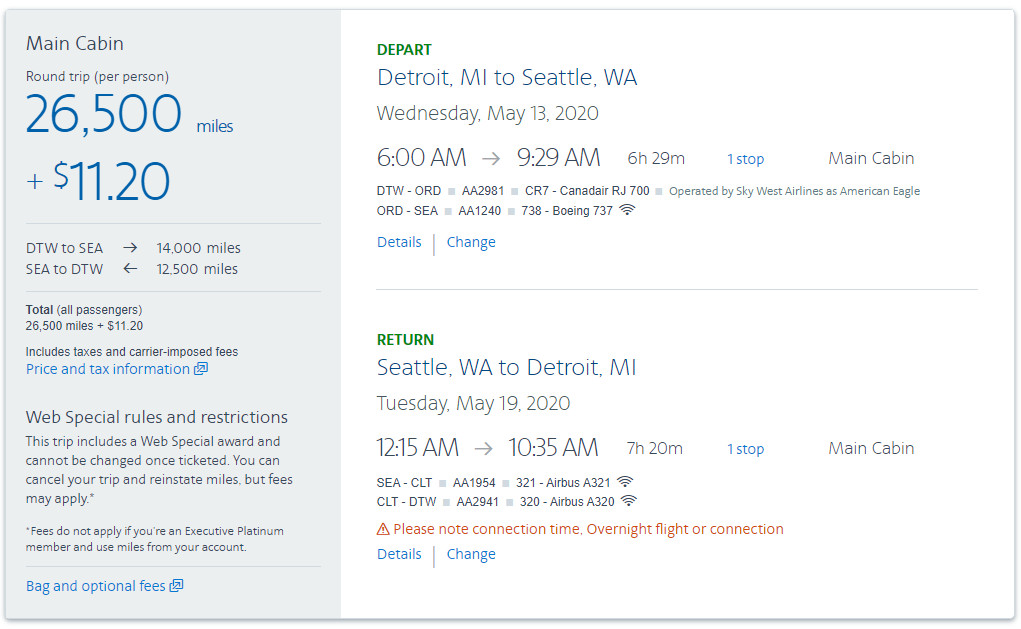Click the overnight flight connection warning text
This screenshot has width=1021, height=629.
point(588,529)
